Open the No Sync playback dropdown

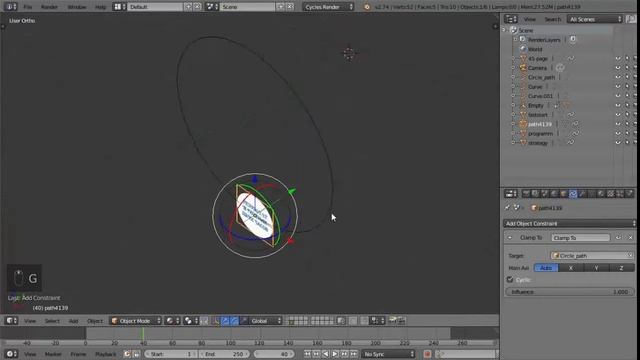coord(388,354)
